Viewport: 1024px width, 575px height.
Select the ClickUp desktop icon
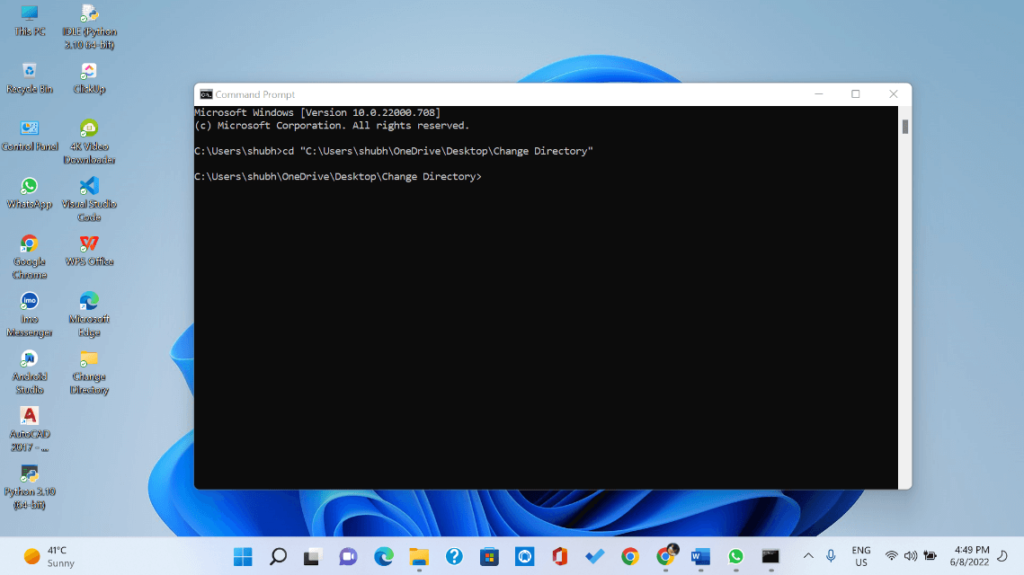[89, 78]
